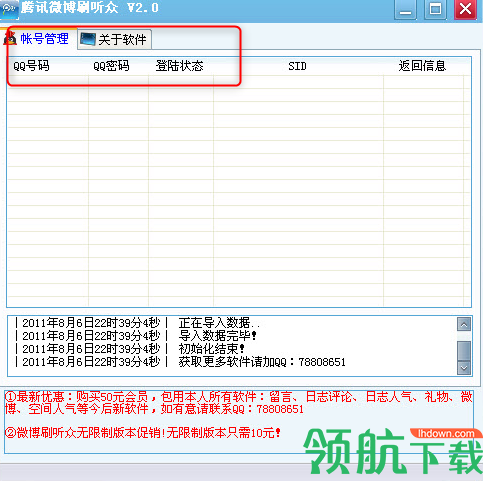Click the QQ penguin icon on 帐号管理 tab

(x=10, y=38)
